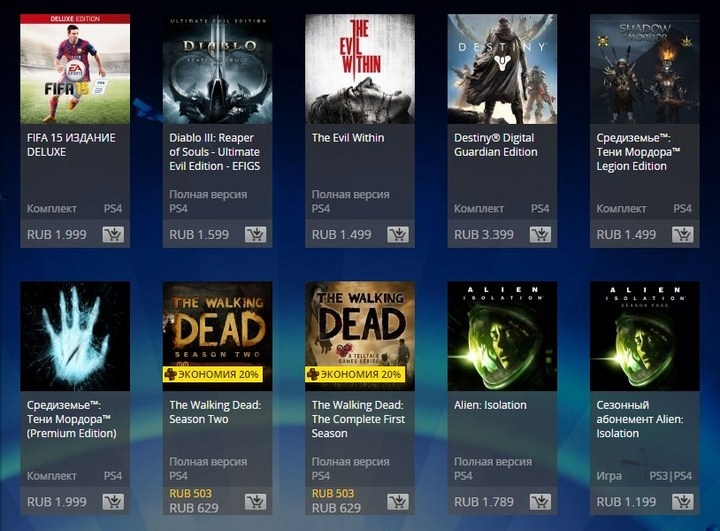Add The Walking Dead Complete First Season to cart
This screenshot has width=720, height=531.
click(398, 502)
